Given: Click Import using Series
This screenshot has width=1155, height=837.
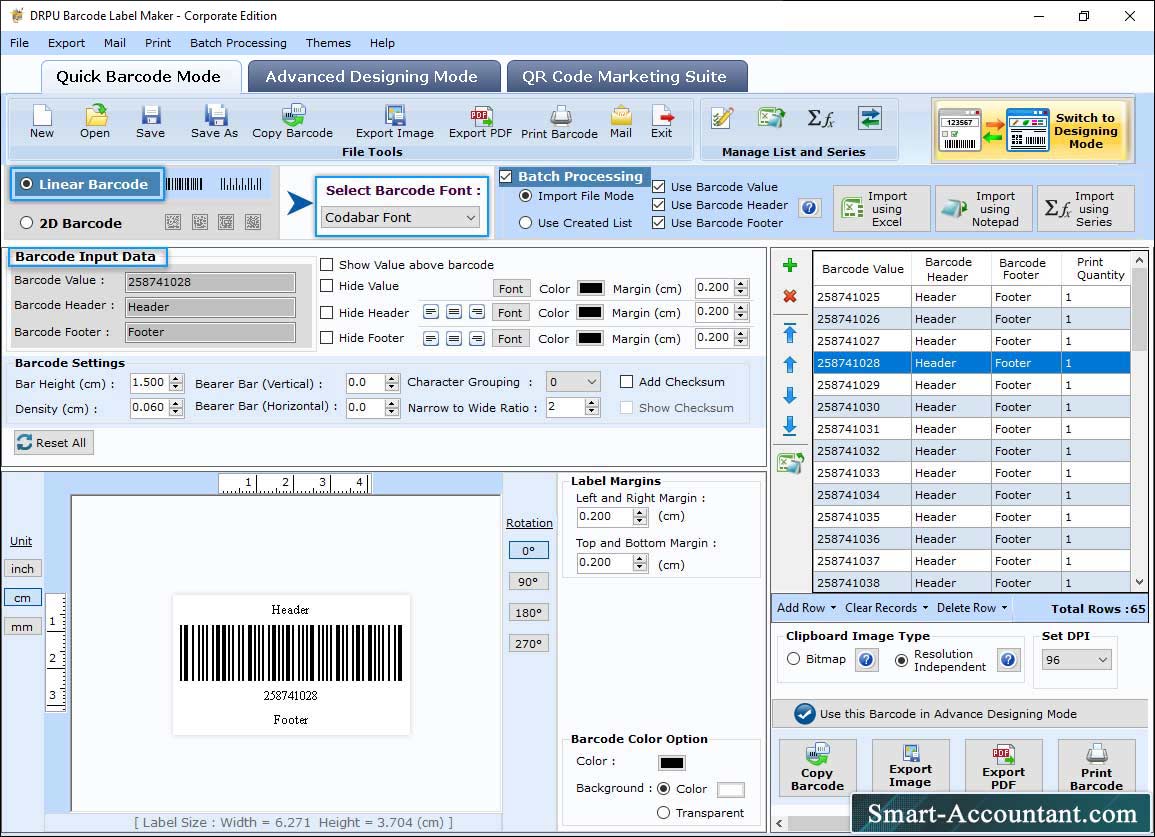Looking at the screenshot, I should (x=1086, y=209).
